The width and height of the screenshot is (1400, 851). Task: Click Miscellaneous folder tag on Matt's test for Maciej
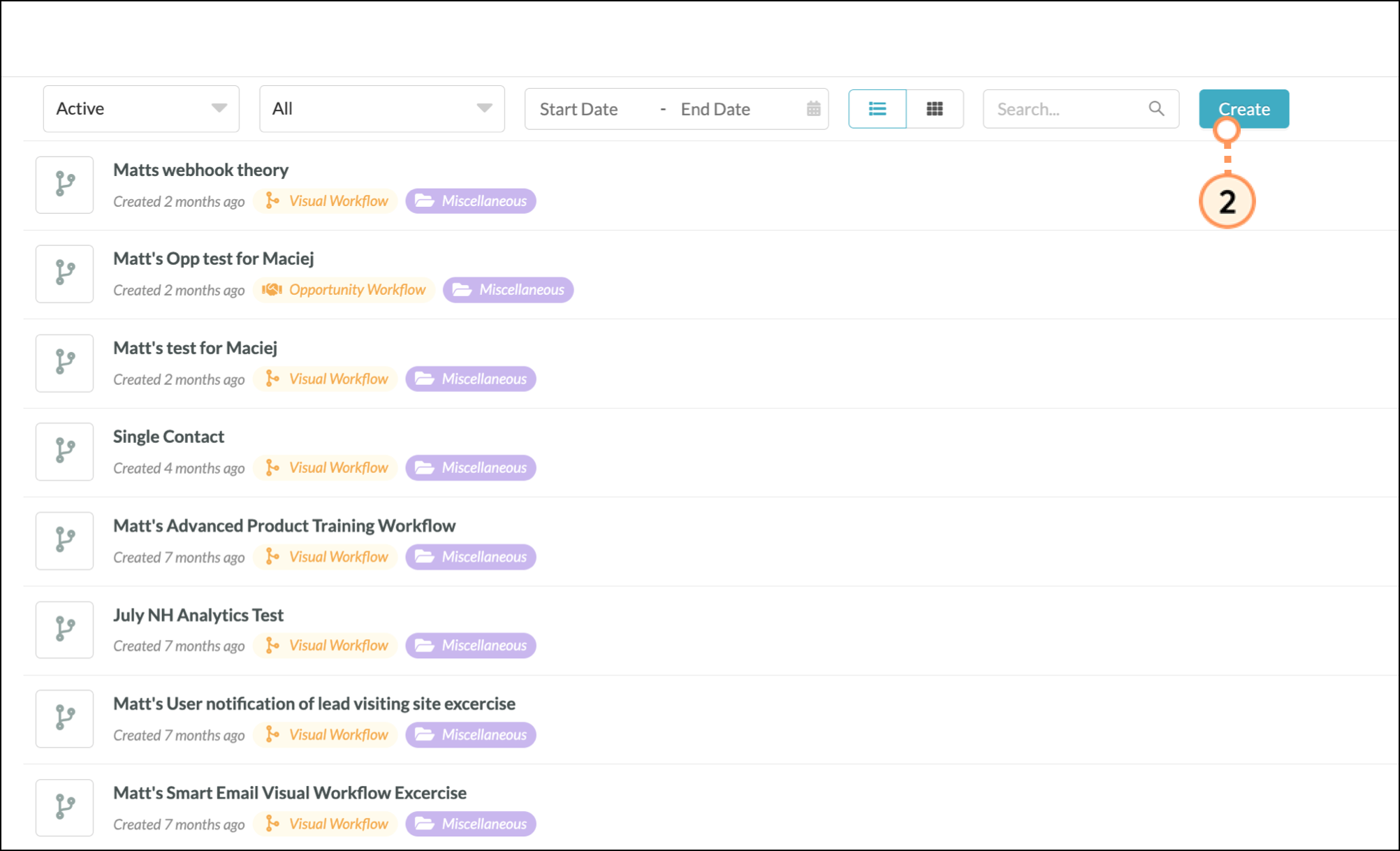pyautogui.click(x=471, y=379)
